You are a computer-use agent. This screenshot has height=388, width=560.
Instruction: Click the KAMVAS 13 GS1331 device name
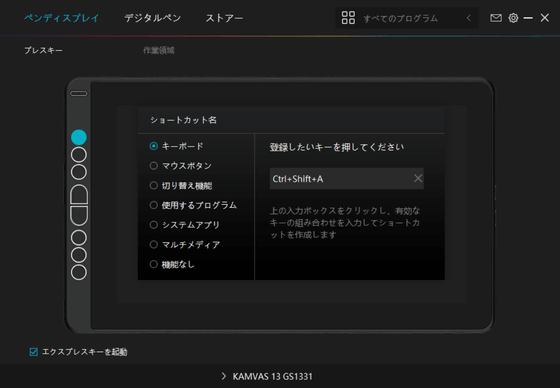point(272,377)
